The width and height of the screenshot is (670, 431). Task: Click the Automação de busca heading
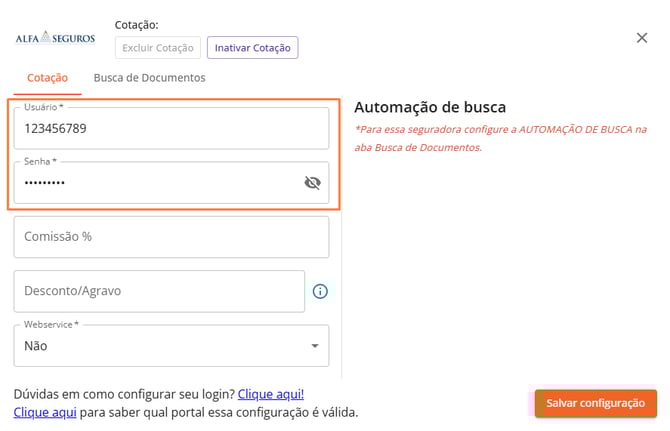pyautogui.click(x=430, y=107)
